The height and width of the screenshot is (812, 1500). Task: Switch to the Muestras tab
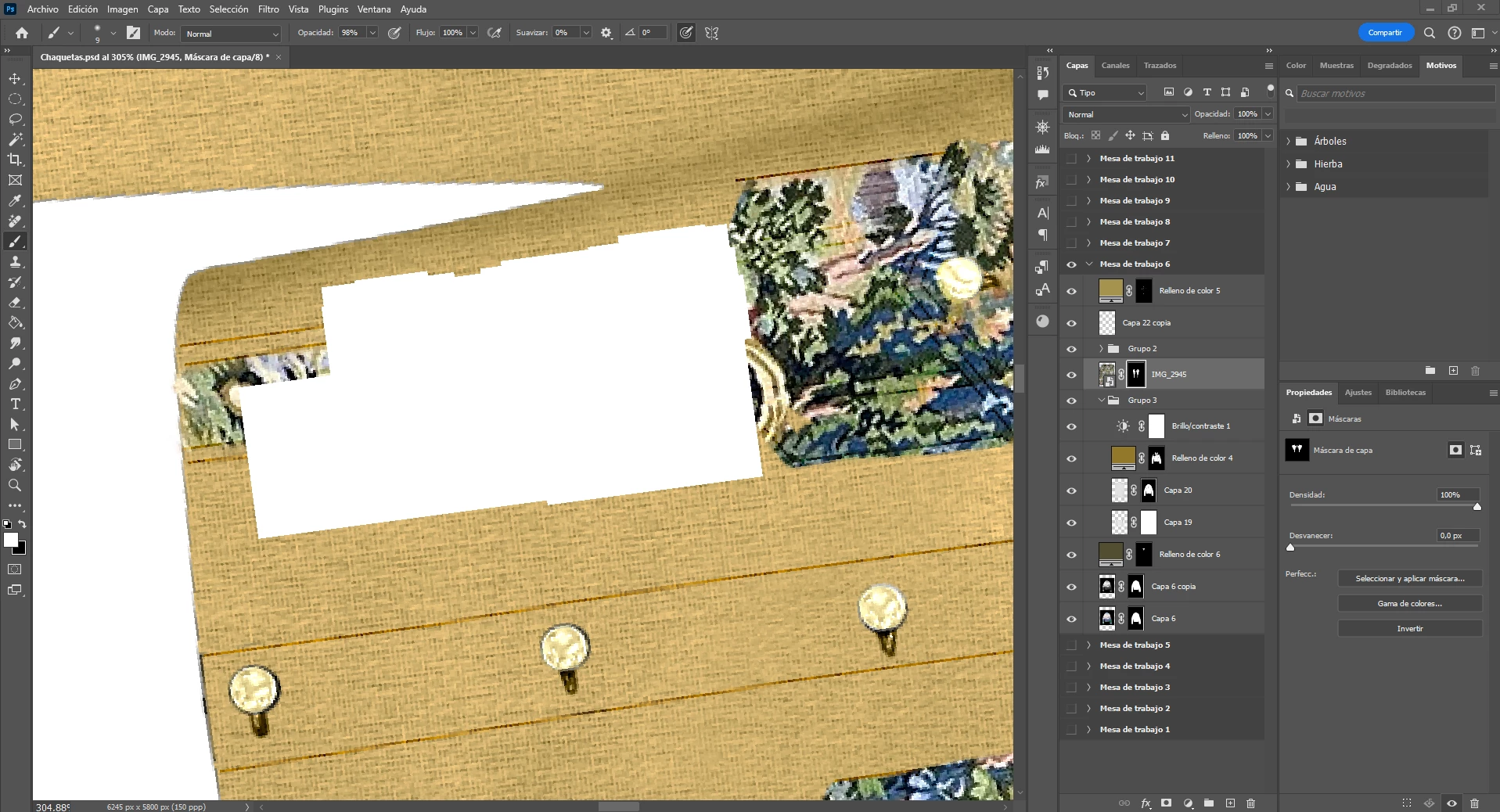pos(1336,66)
